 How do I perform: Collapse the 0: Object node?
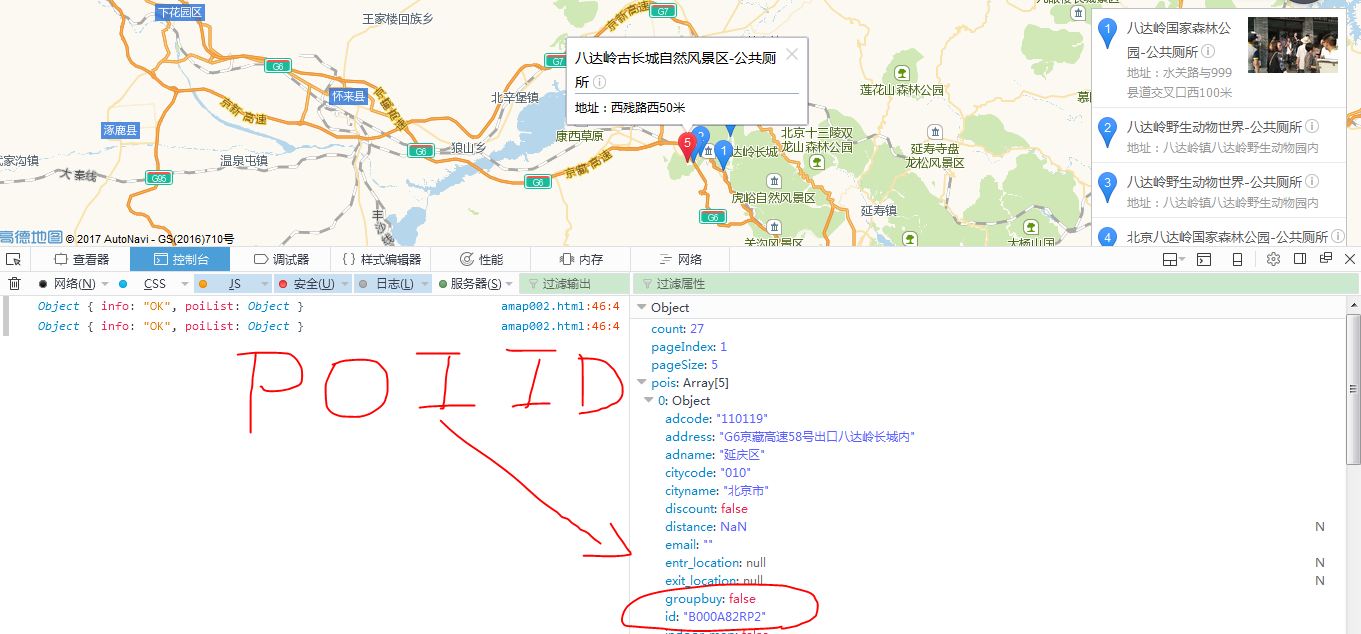650,401
